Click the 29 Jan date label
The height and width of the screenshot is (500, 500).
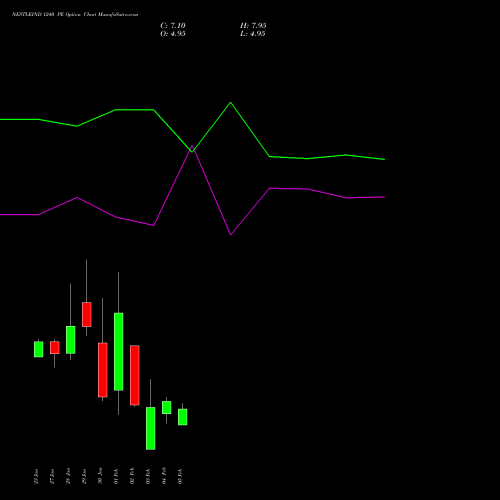click(84, 476)
